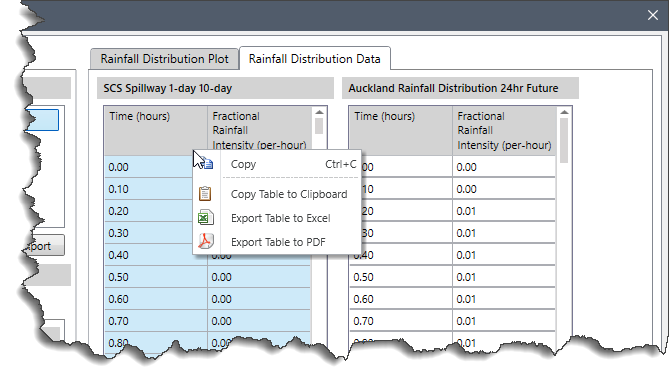The height and width of the screenshot is (380, 669).
Task: Open the Rainfall Distribution Data tab
Action: (x=314, y=59)
